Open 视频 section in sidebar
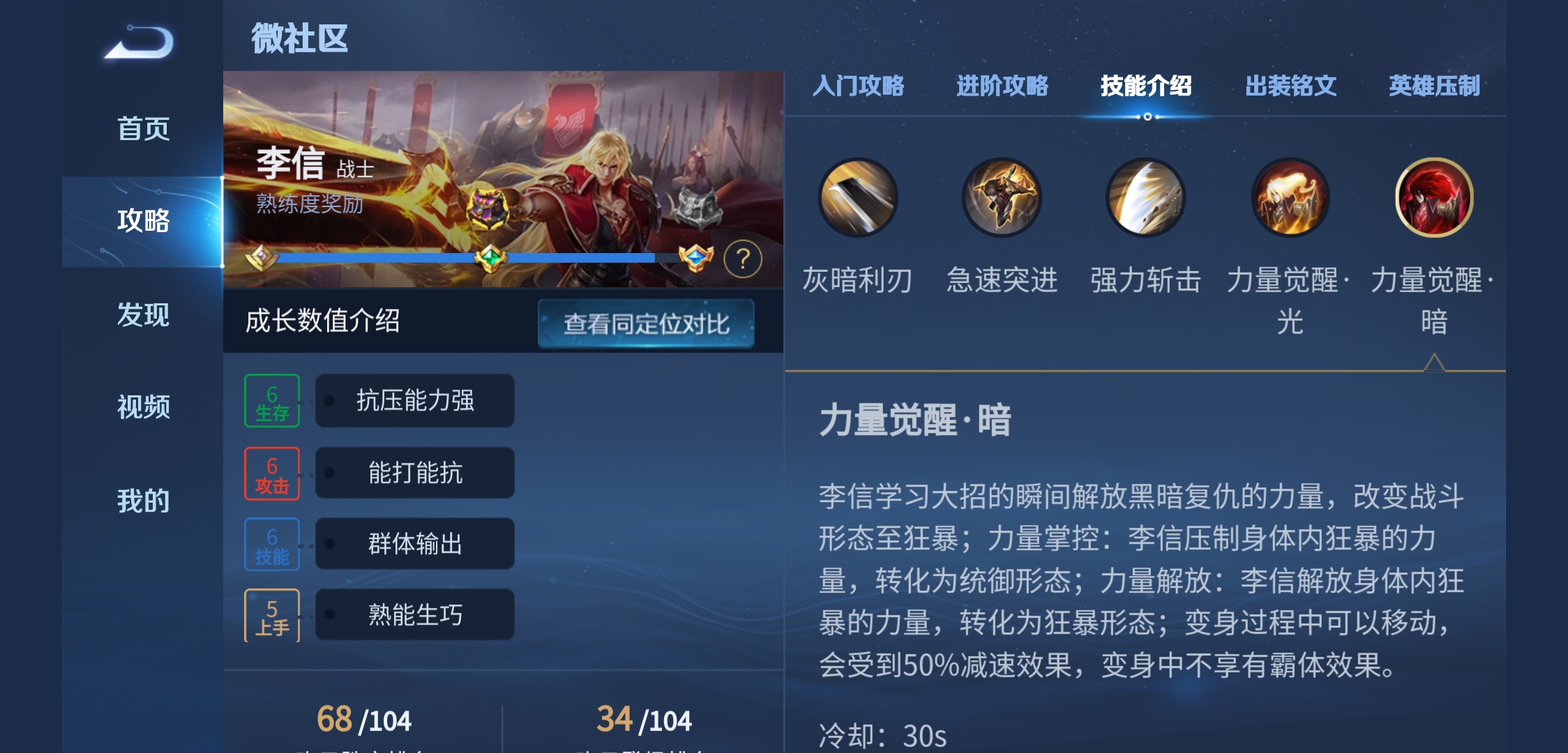Viewport: 1568px width, 753px height. pos(143,406)
